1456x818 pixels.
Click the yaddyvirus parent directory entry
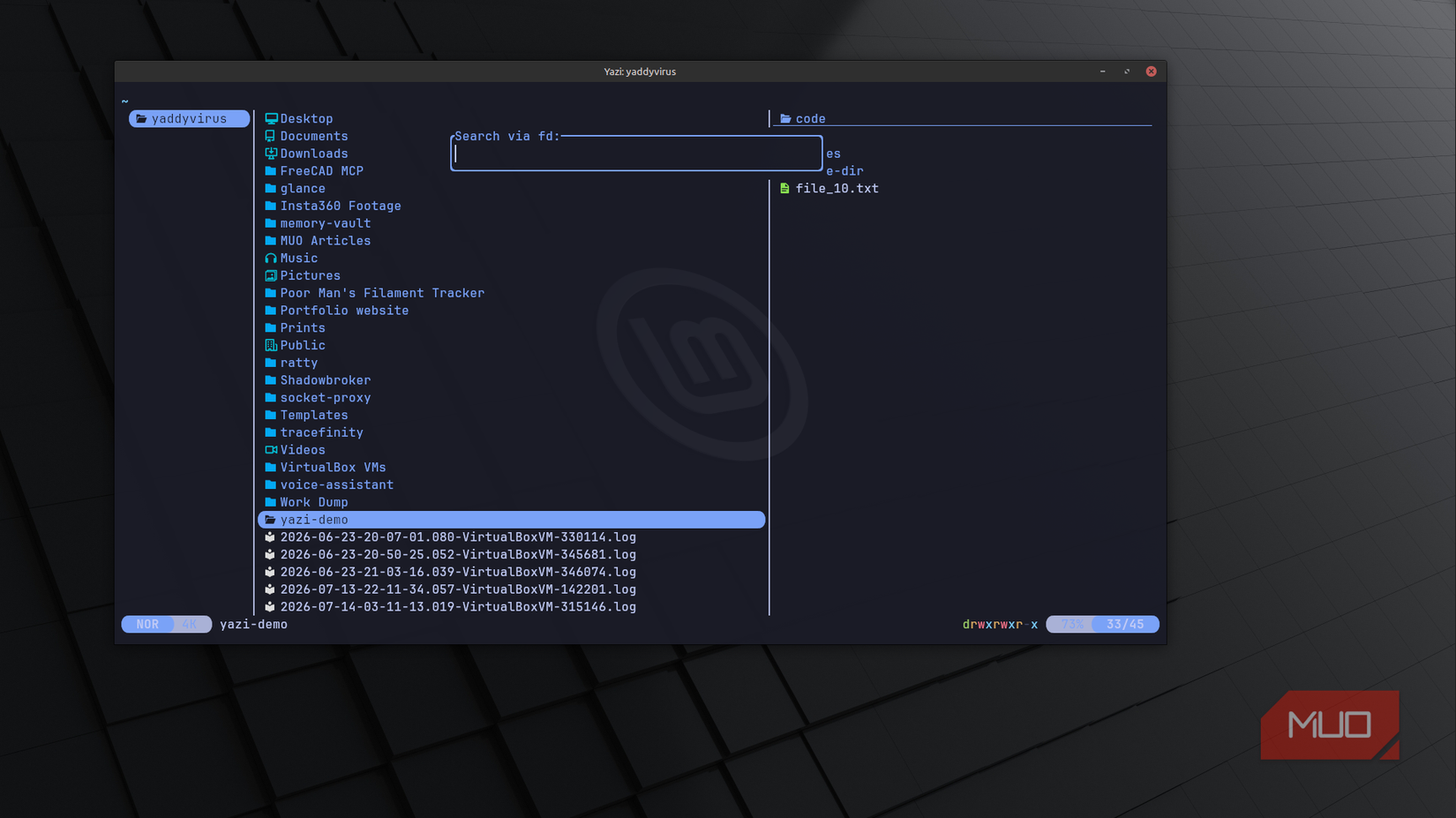coord(189,118)
